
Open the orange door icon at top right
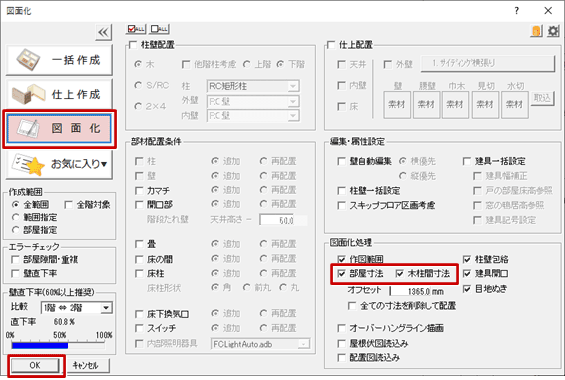click(x=537, y=31)
